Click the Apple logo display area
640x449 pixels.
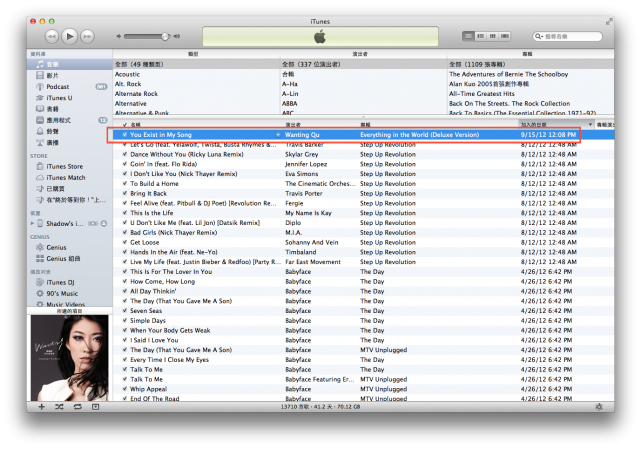click(320, 37)
